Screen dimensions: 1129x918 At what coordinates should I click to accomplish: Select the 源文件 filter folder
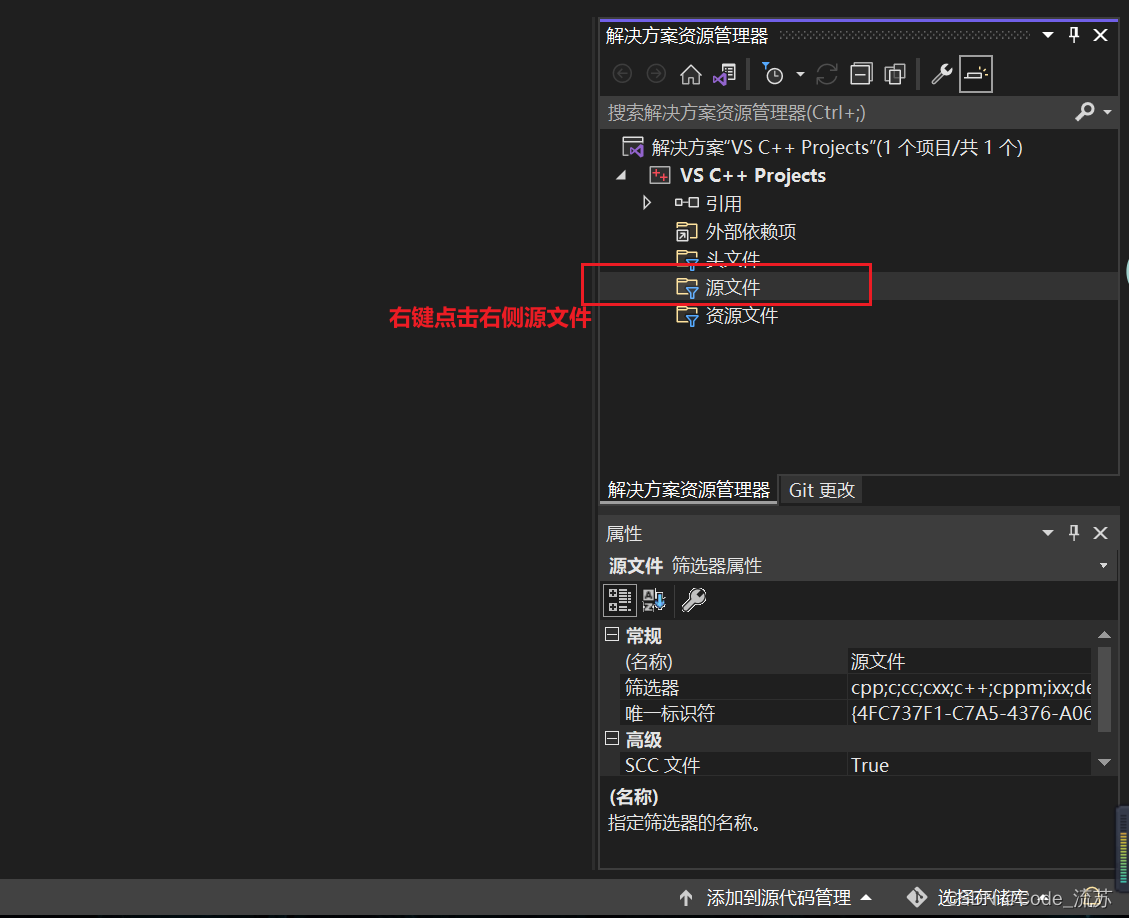pos(718,287)
